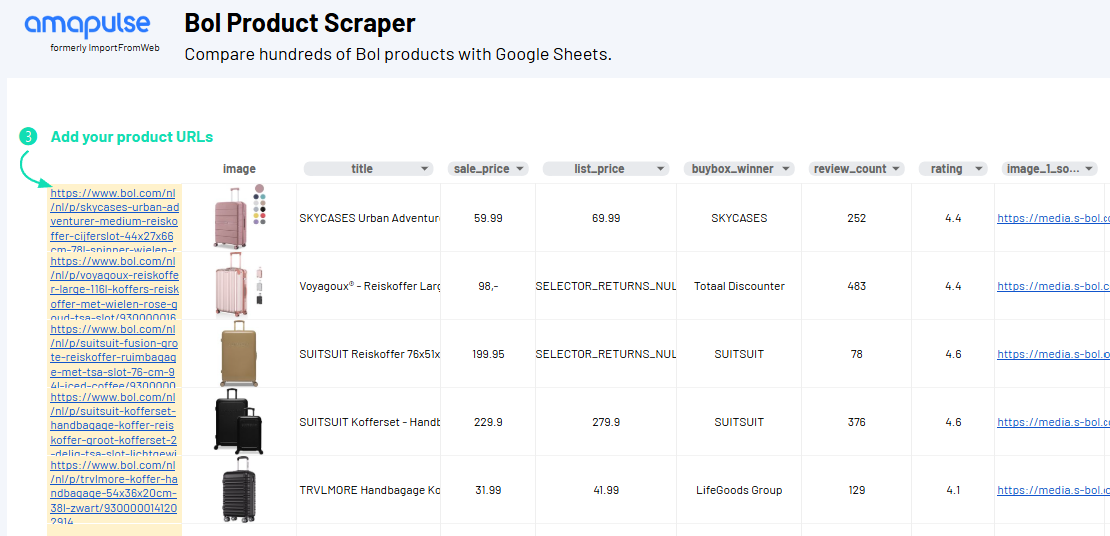
Task: Select buybox winner cell Totaal Discounter
Action: pyautogui.click(x=739, y=286)
